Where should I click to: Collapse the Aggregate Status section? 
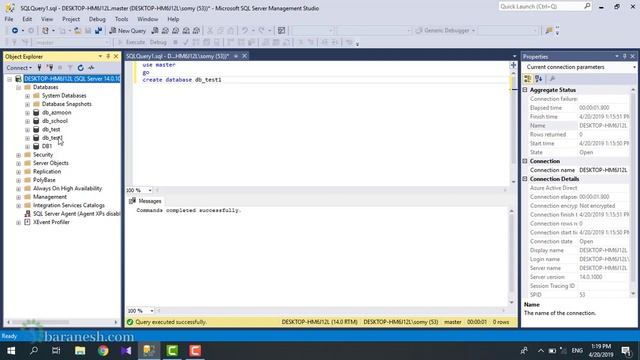click(525, 90)
